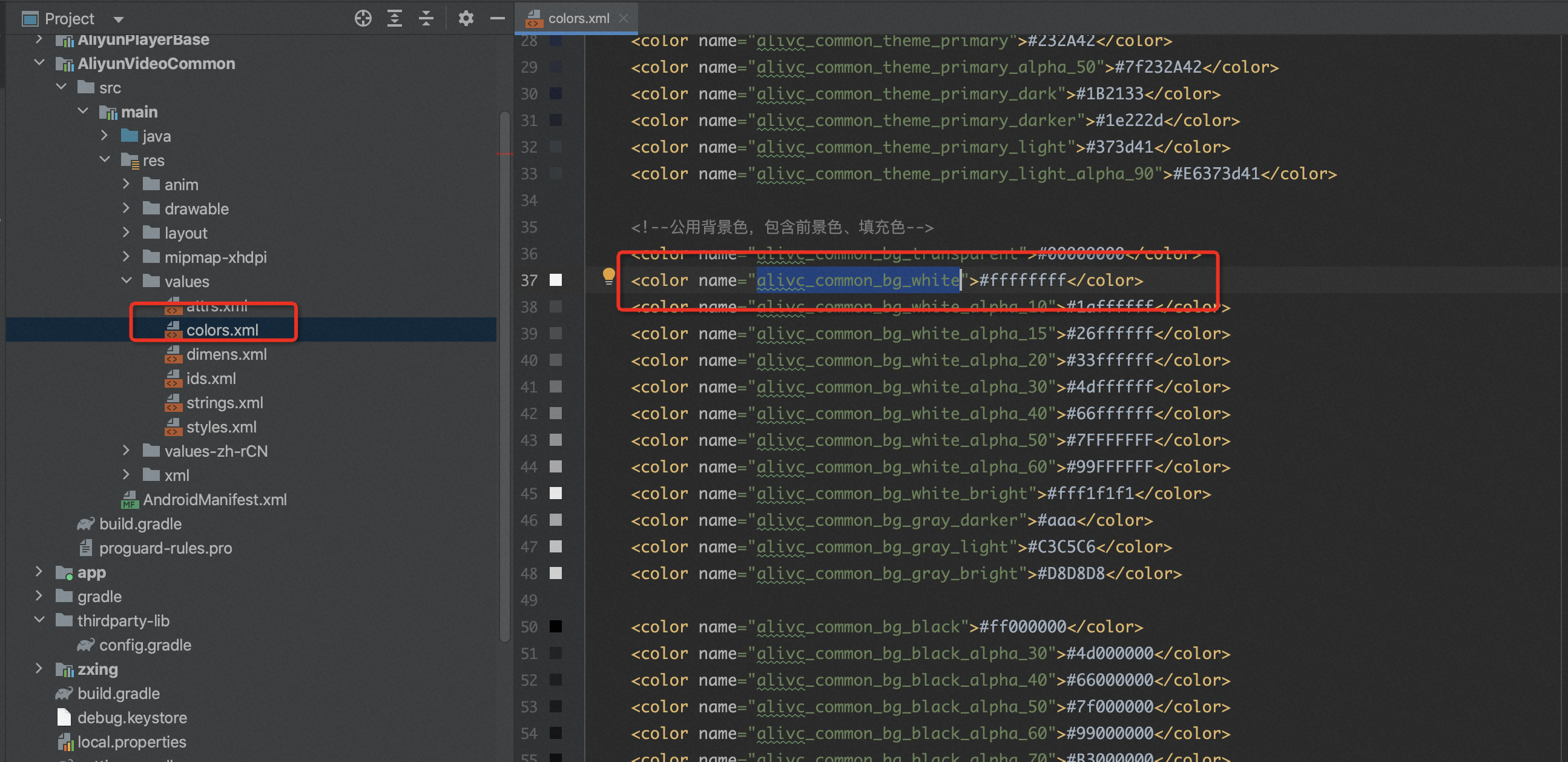Expand the xml folder

[126, 474]
